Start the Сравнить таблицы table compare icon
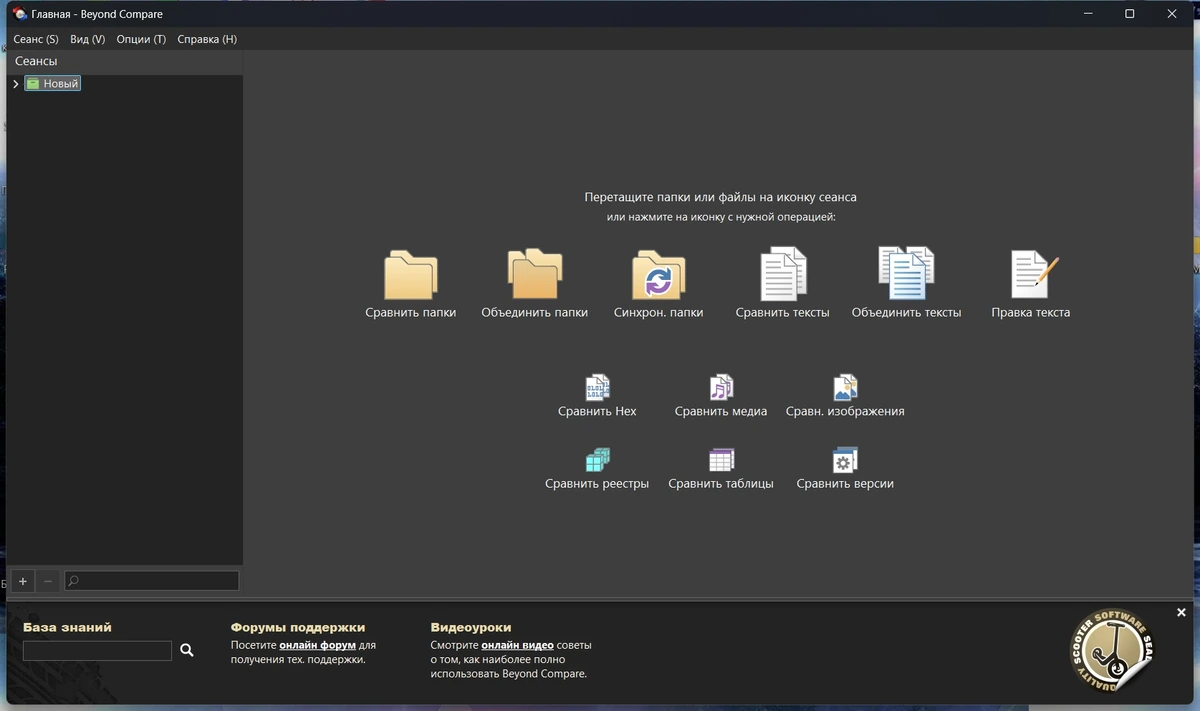This screenshot has height=711, width=1200. point(721,460)
